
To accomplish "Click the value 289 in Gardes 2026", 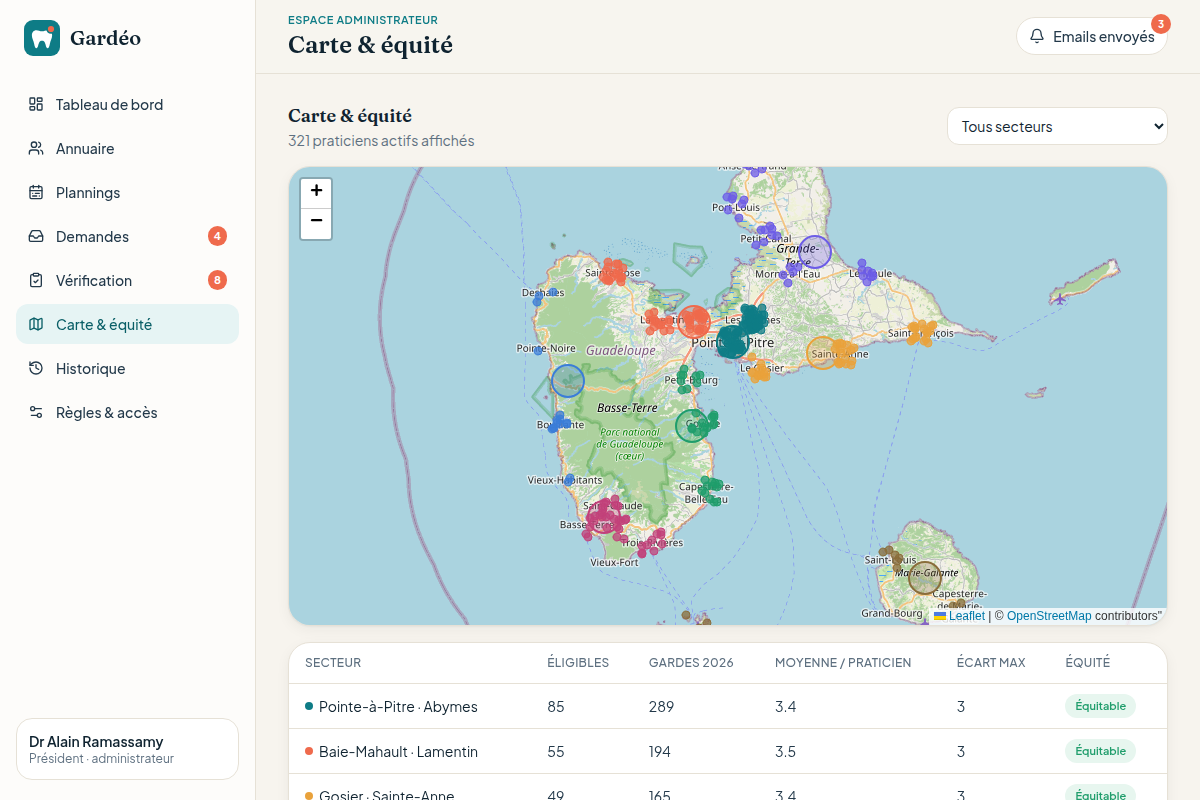I will [x=662, y=706].
